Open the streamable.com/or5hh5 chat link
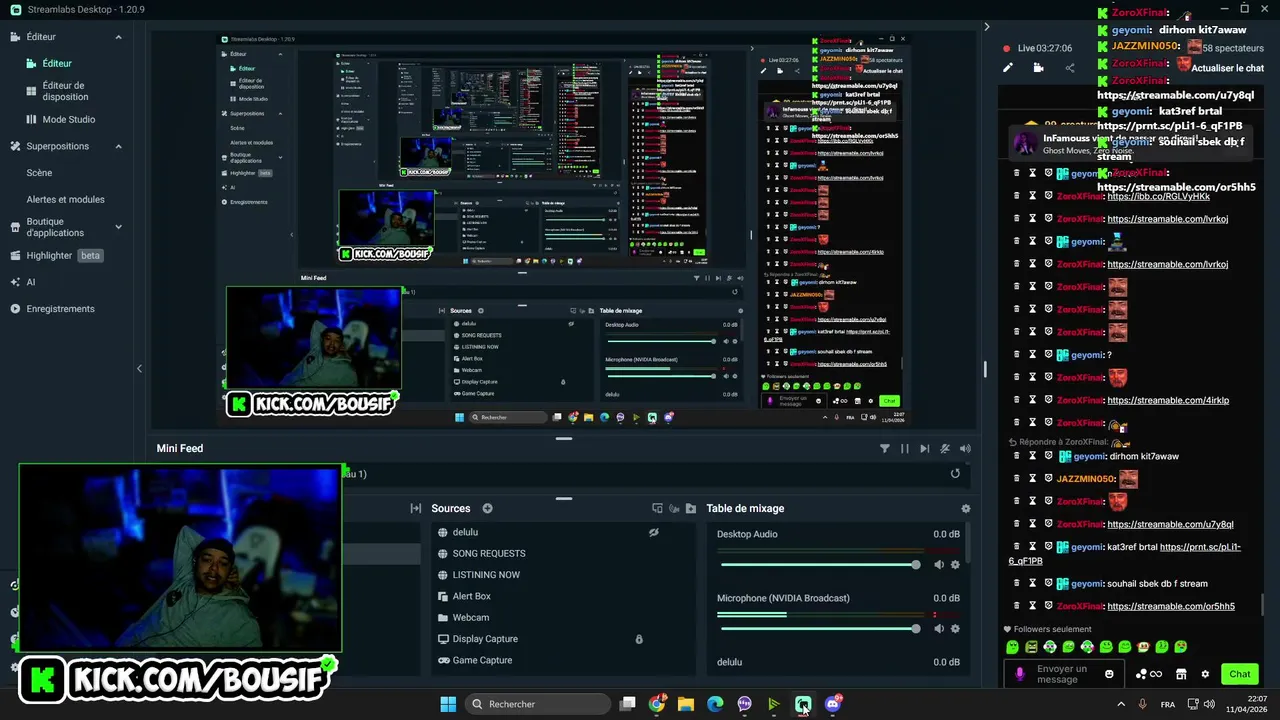 (1171, 606)
